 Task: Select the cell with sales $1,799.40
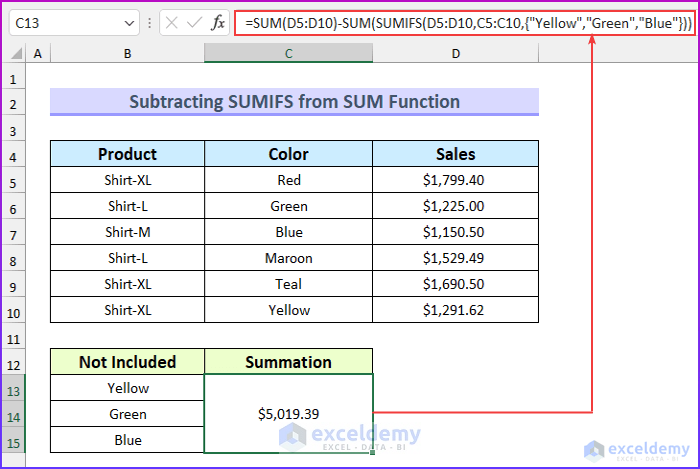455,180
